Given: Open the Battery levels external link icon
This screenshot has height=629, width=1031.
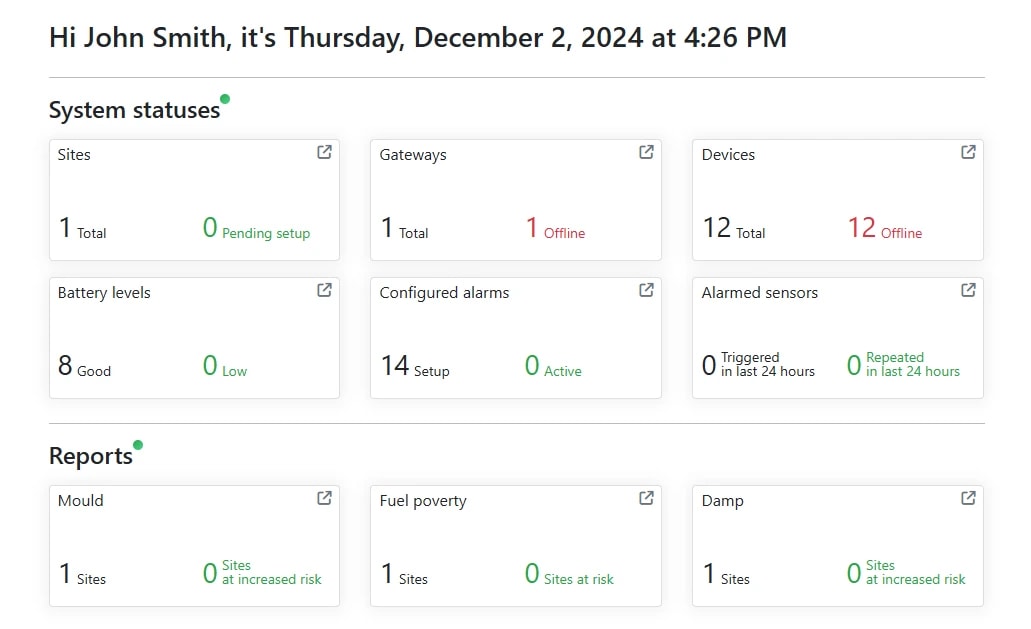Looking at the screenshot, I should coord(323,289).
